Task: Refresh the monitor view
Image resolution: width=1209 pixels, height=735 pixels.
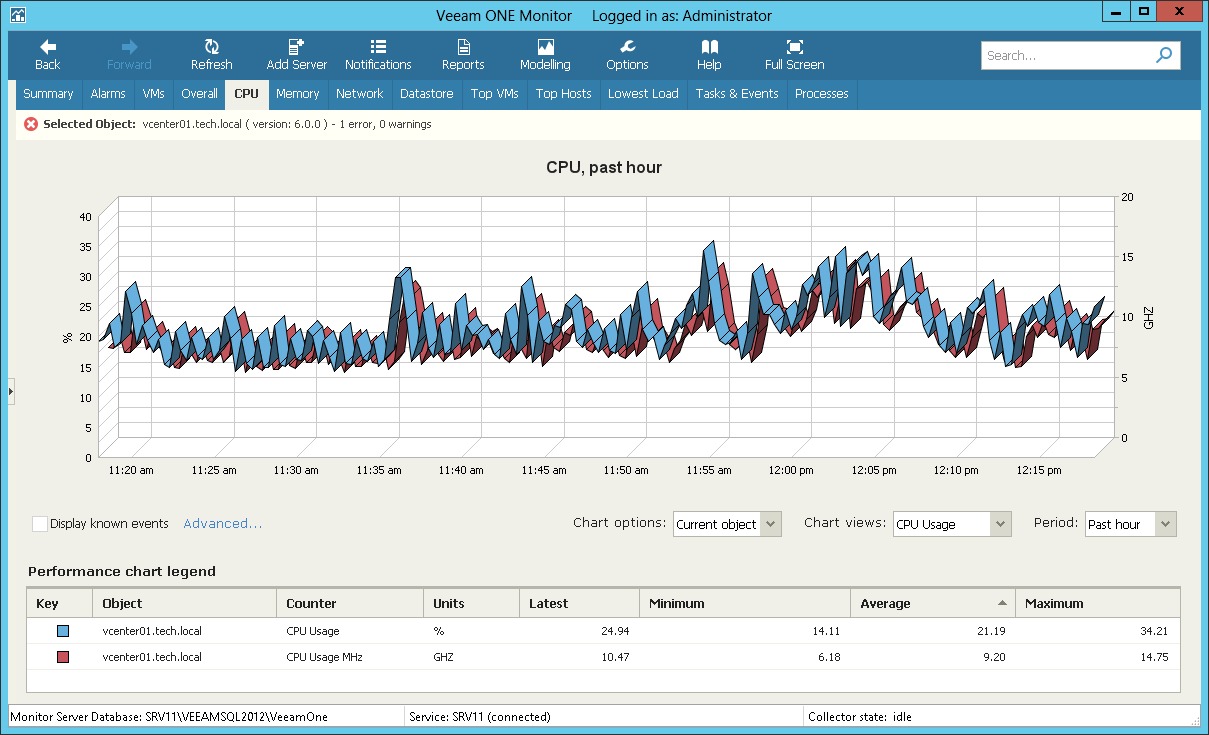Action: point(211,55)
